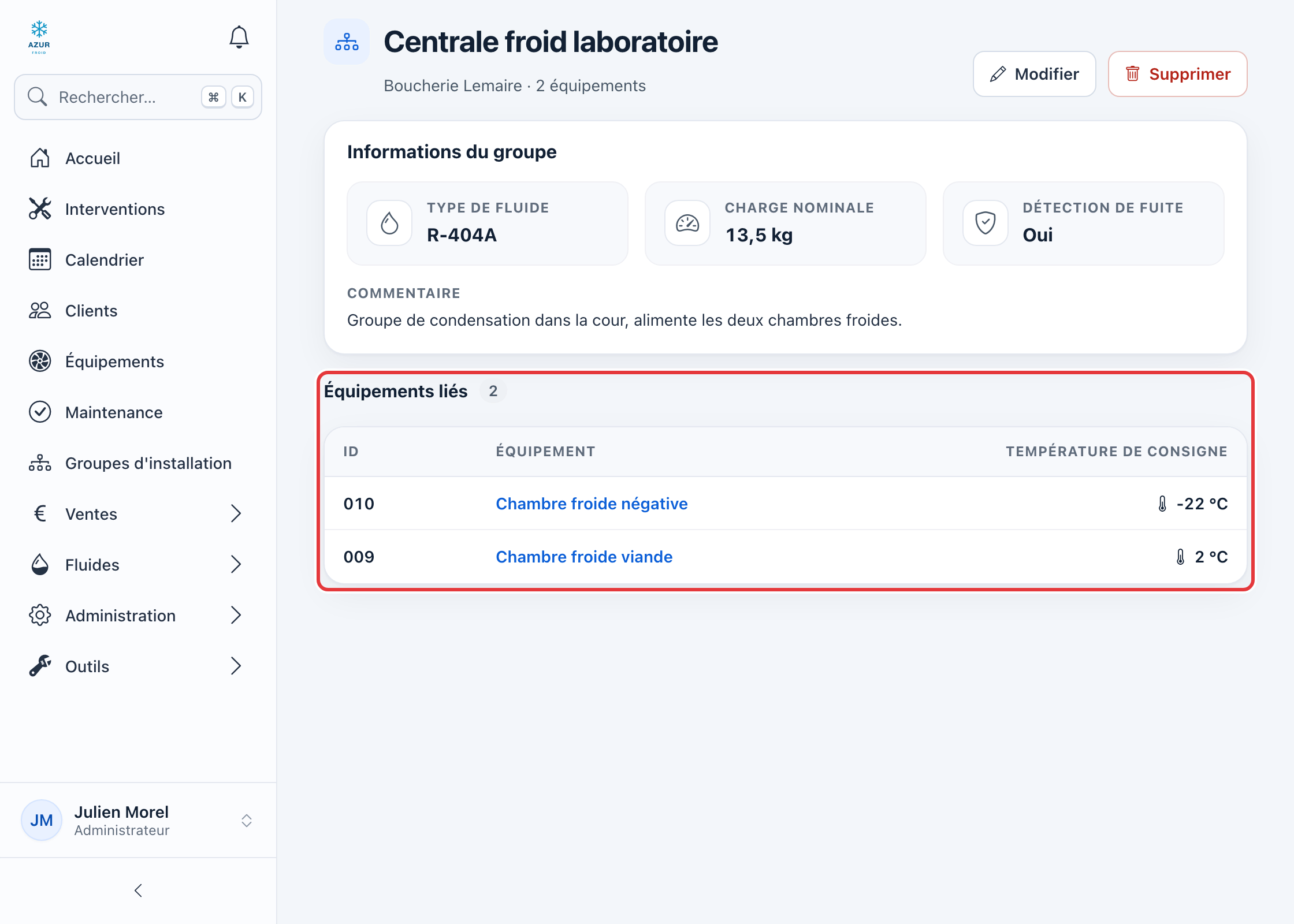Click the Clients people icon
The width and height of the screenshot is (1294, 924).
pos(40,310)
